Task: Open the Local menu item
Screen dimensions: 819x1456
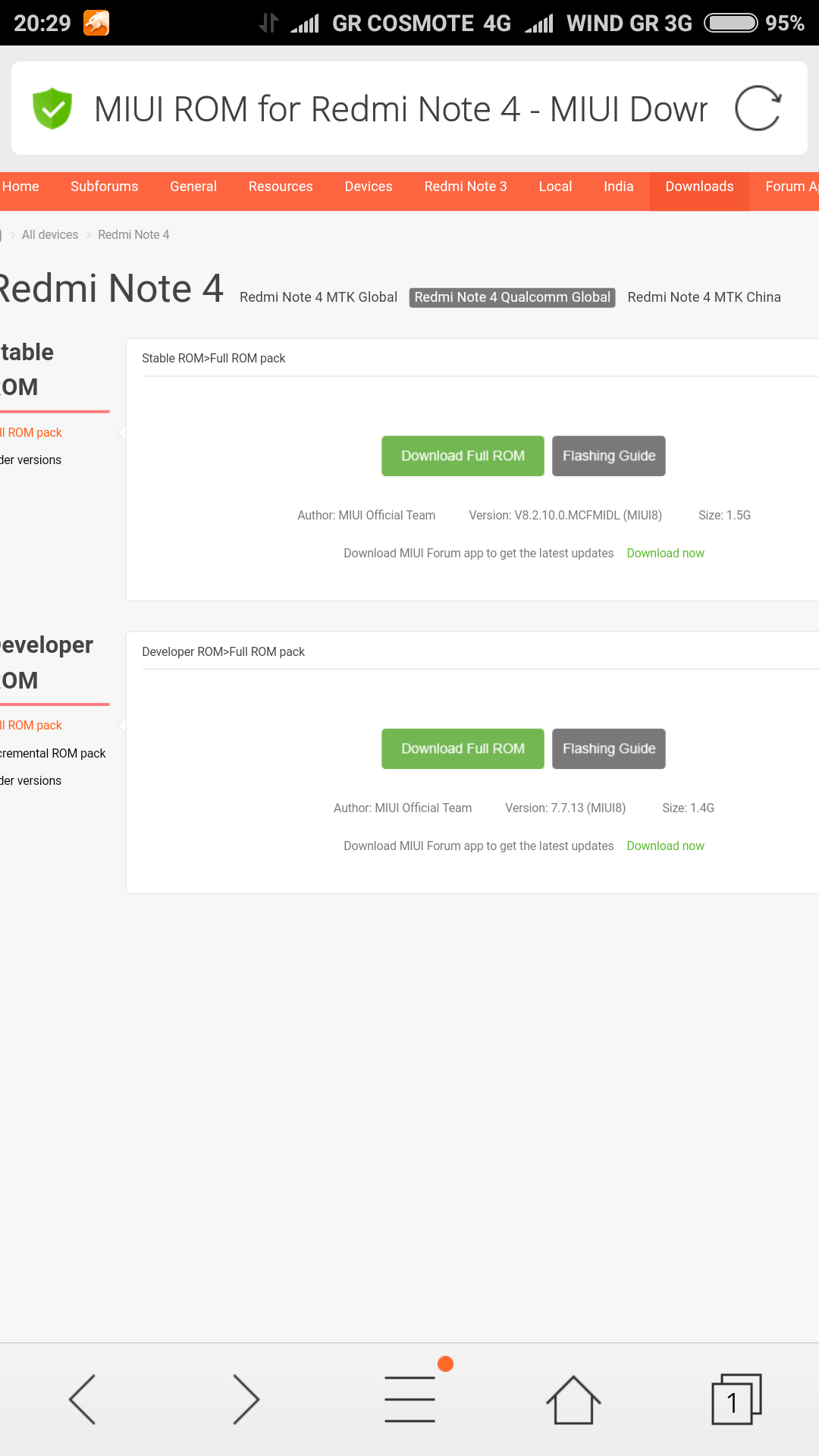Action: tap(555, 187)
